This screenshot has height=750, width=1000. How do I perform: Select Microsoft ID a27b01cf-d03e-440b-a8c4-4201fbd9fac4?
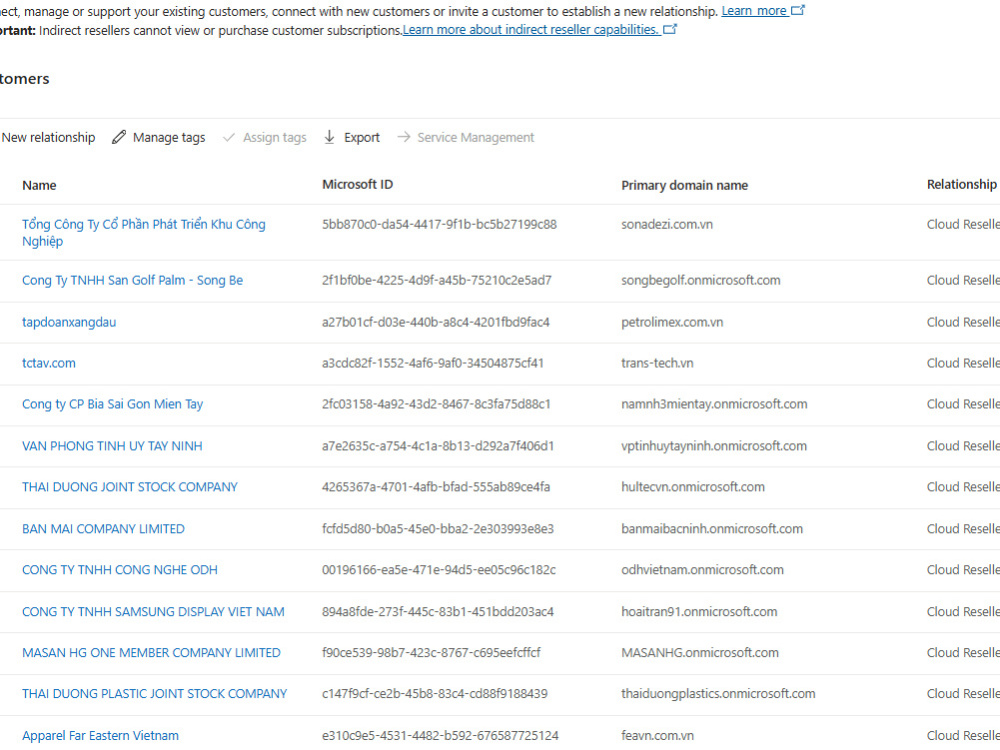coord(436,322)
